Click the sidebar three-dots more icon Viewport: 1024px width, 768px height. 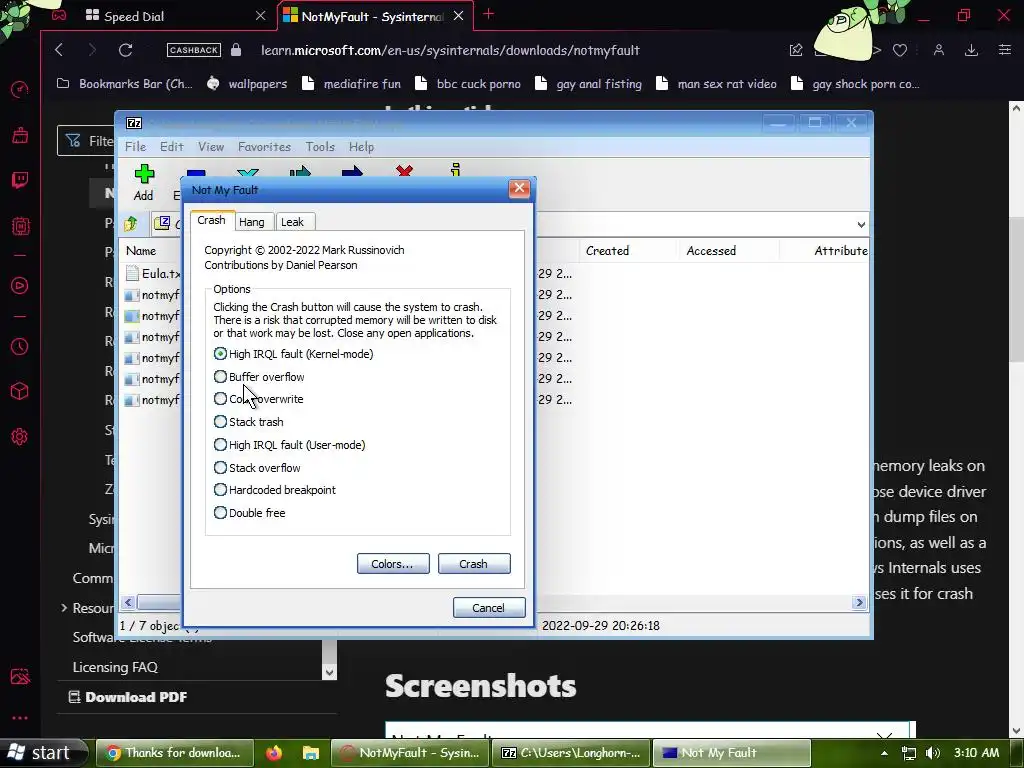20,718
